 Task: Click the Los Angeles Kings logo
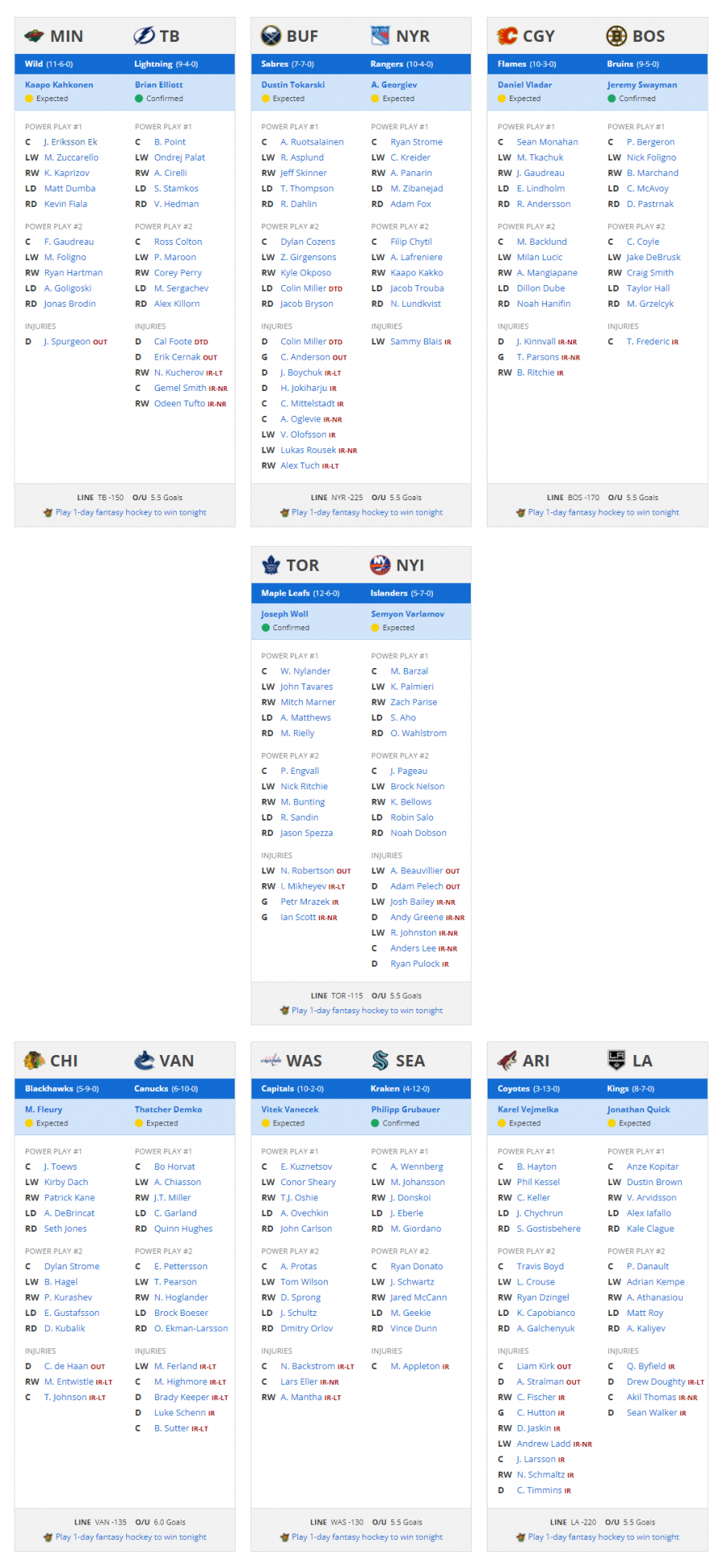pyautogui.click(x=616, y=1060)
